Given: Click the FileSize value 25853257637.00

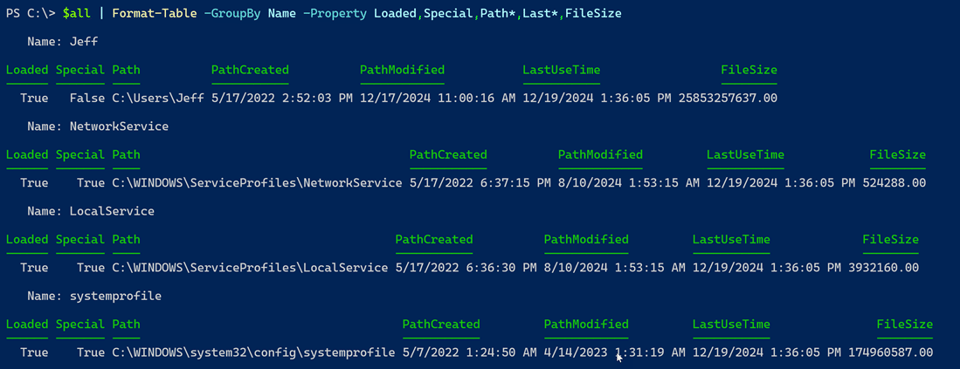Looking at the screenshot, I should [x=728, y=98].
